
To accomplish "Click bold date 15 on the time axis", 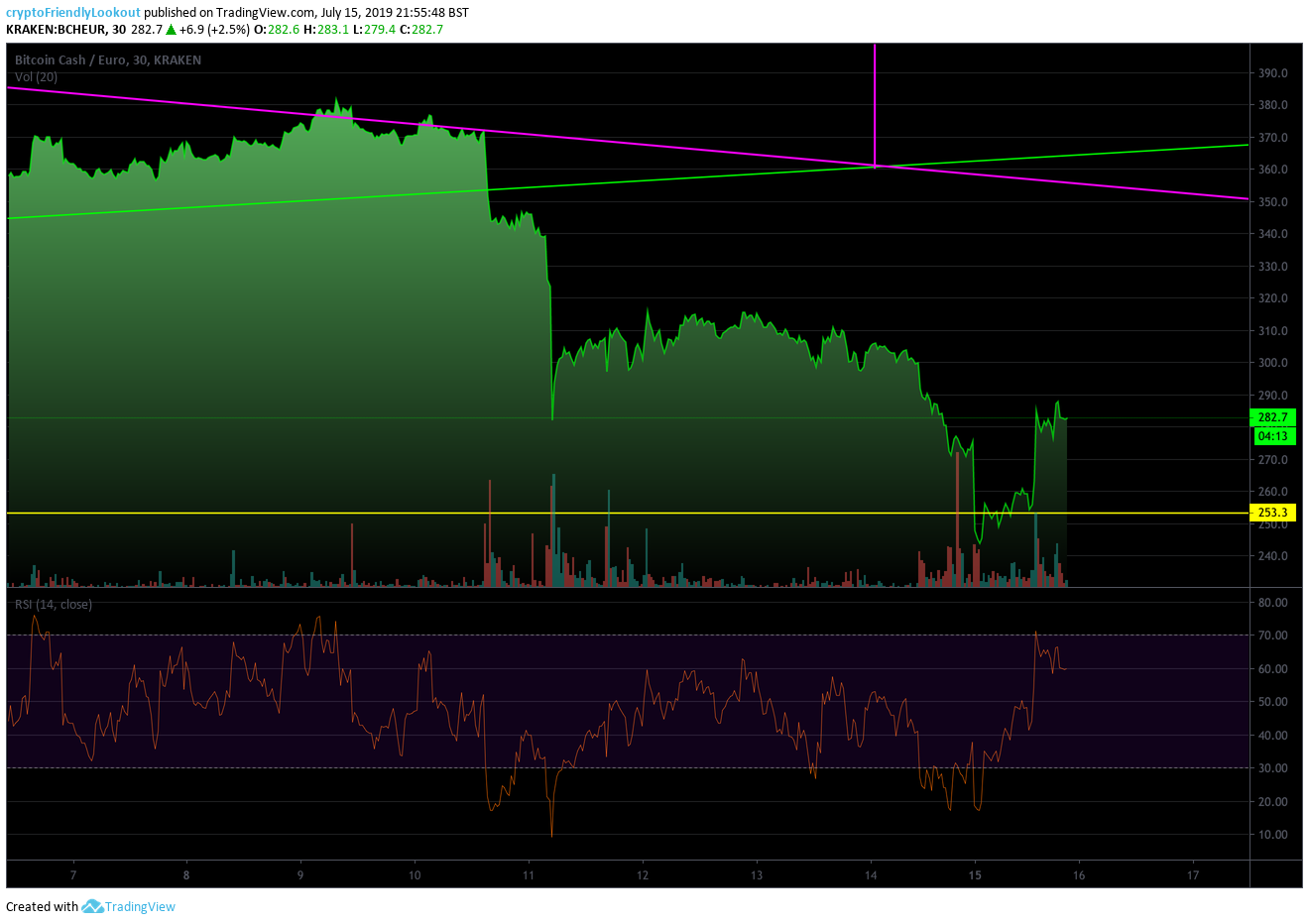I will pos(975,875).
